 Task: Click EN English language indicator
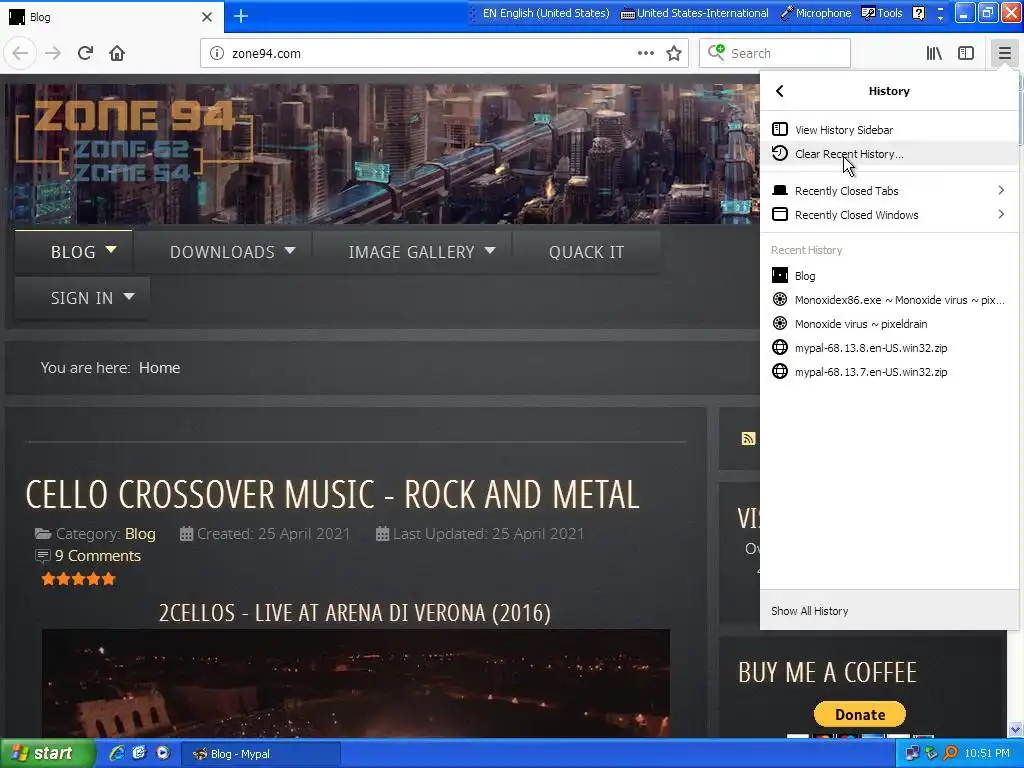(x=546, y=13)
